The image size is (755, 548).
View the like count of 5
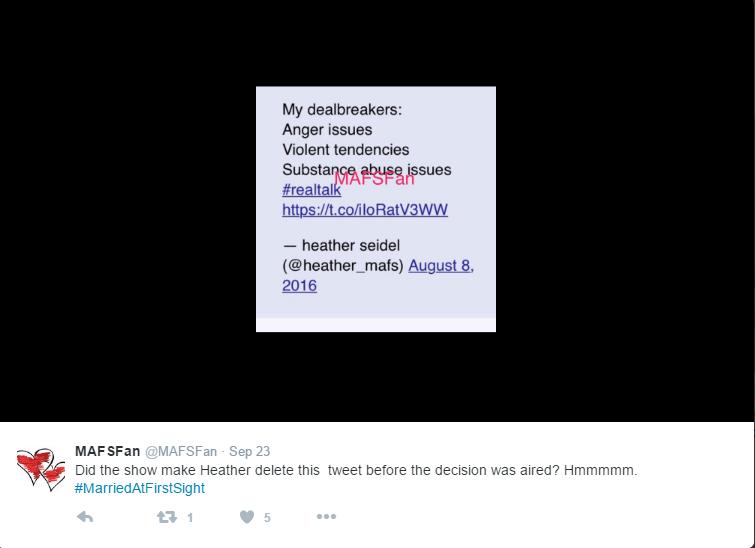tap(267, 518)
